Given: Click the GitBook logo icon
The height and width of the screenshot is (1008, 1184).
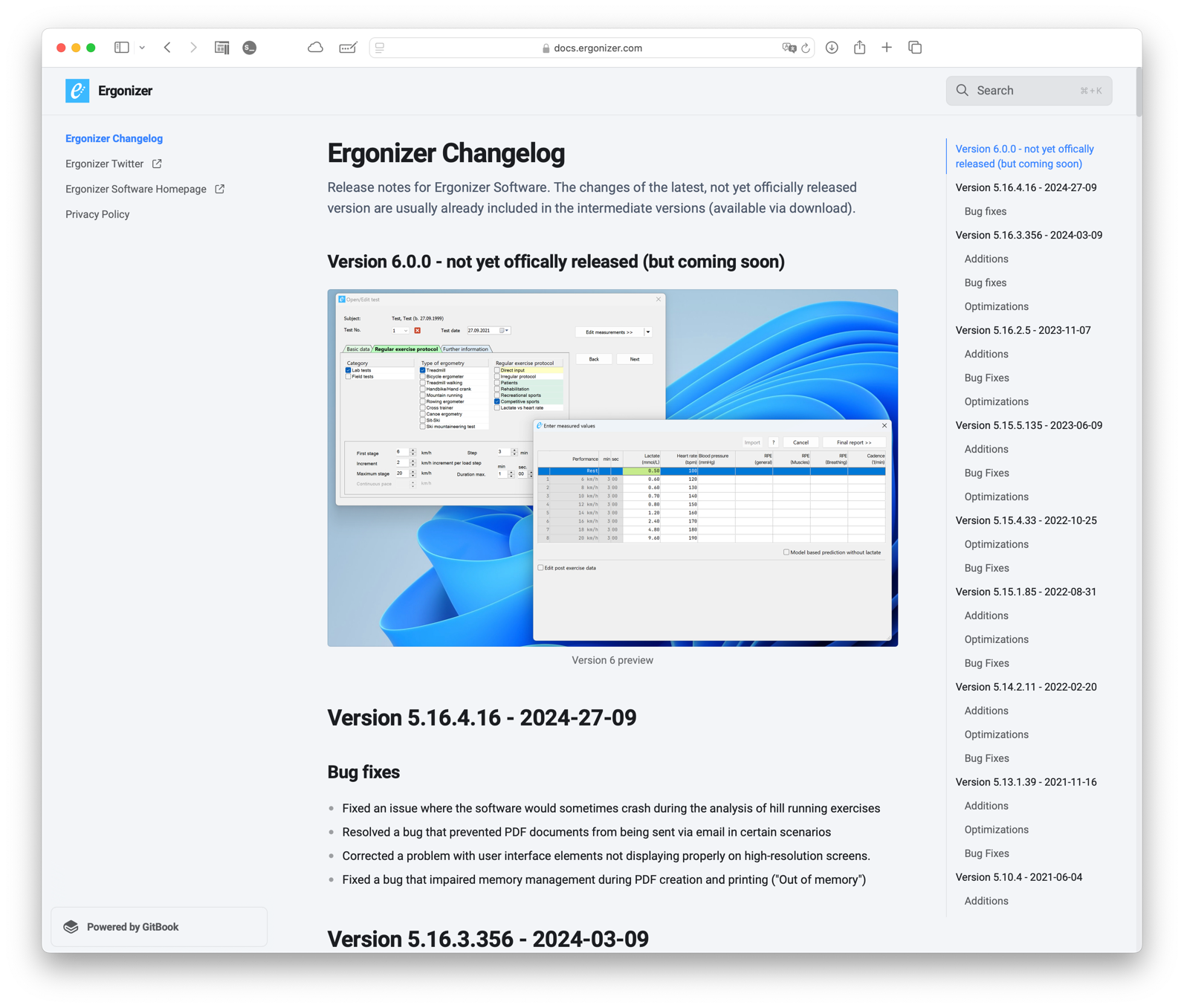Looking at the screenshot, I should pos(71,927).
